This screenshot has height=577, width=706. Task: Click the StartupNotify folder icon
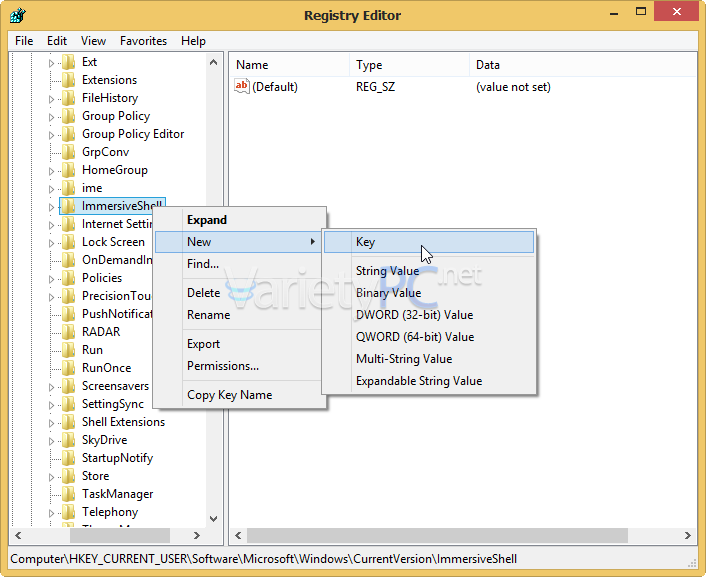click(68, 458)
